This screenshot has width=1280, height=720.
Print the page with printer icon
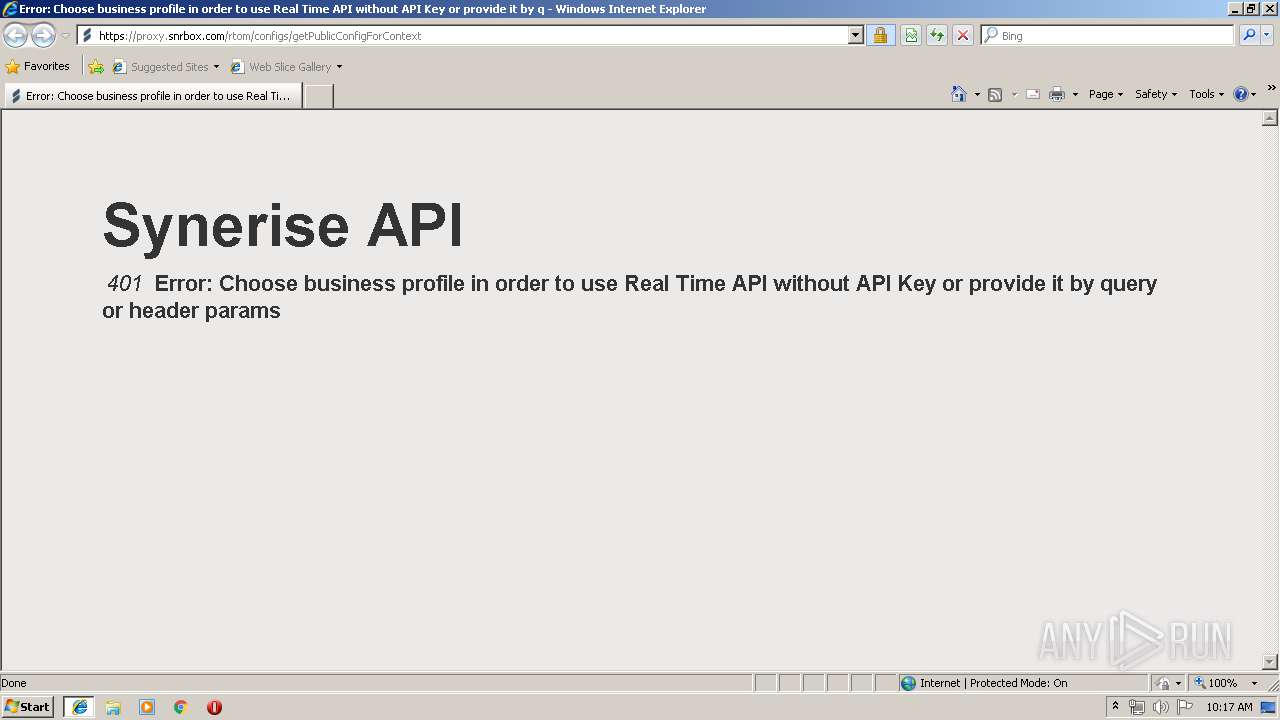coord(1057,94)
